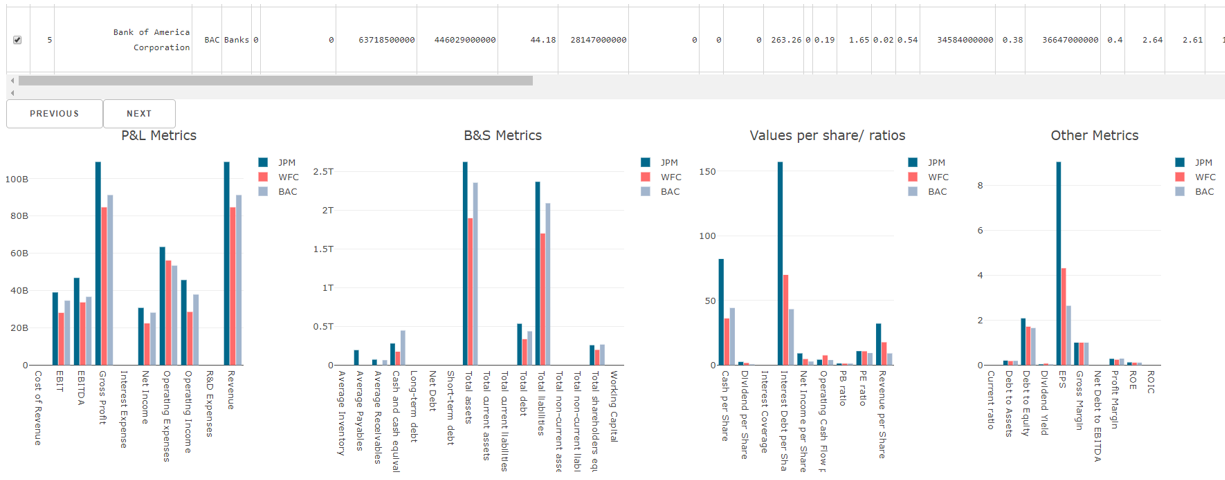Click the Revenue per Share axis label
1225x480 pixels.
point(880,414)
